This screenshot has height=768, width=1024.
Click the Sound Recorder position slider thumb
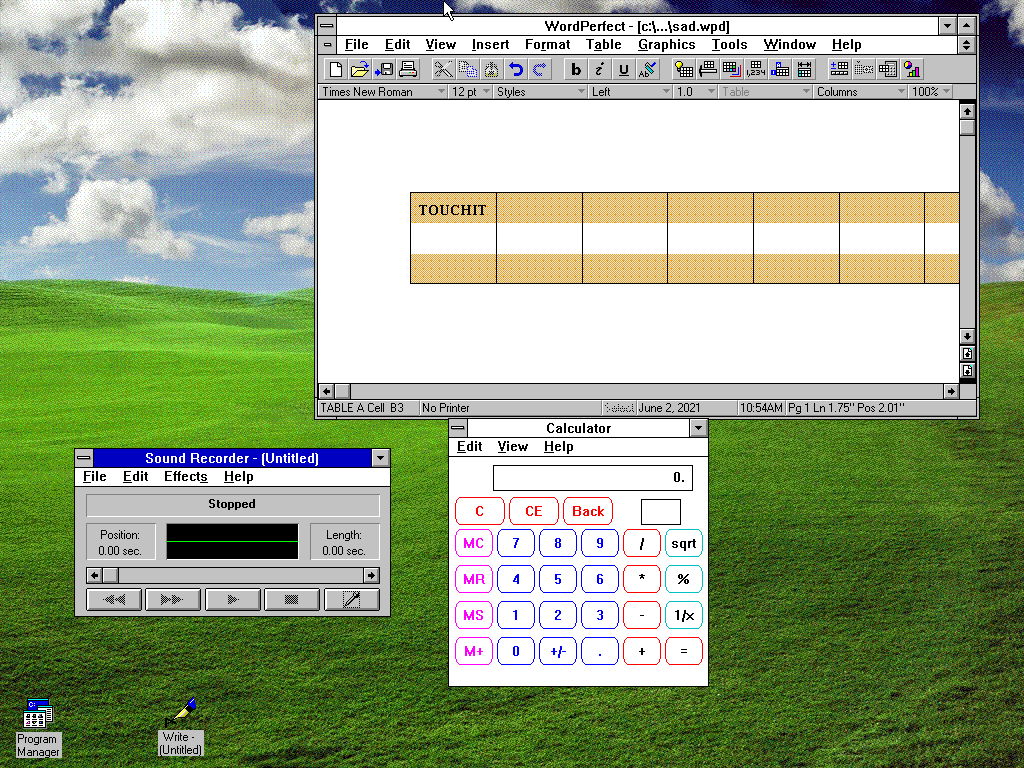[111, 575]
